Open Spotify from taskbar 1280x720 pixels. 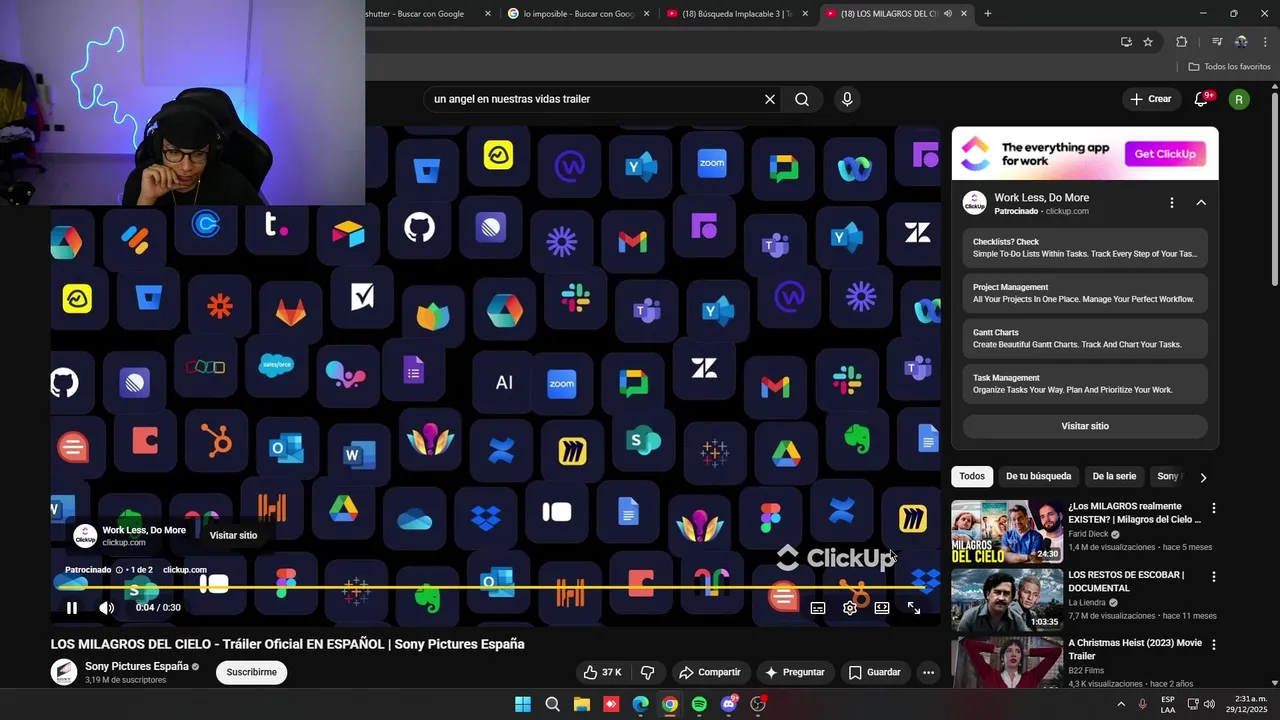699,704
